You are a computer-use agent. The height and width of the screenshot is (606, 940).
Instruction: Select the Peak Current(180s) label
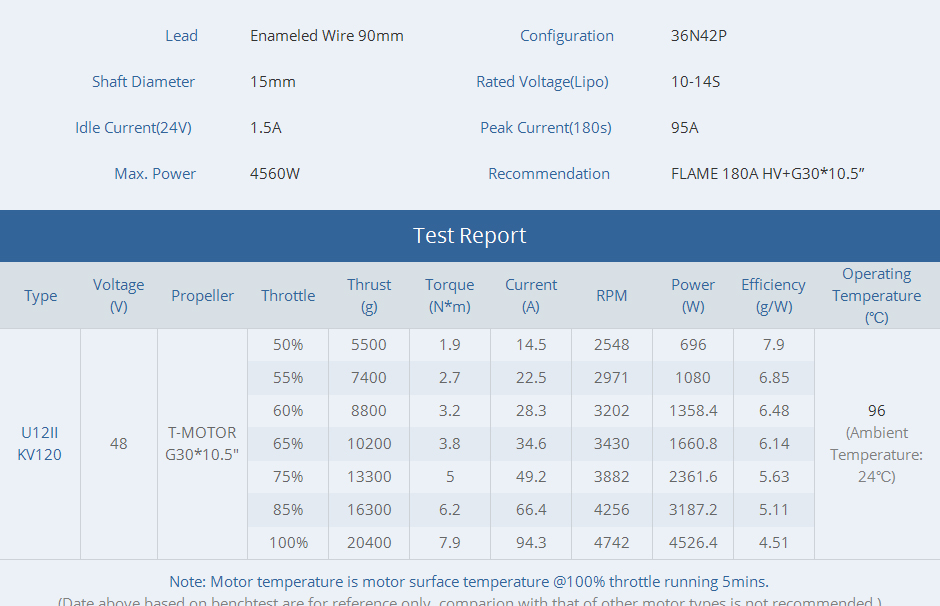point(545,128)
